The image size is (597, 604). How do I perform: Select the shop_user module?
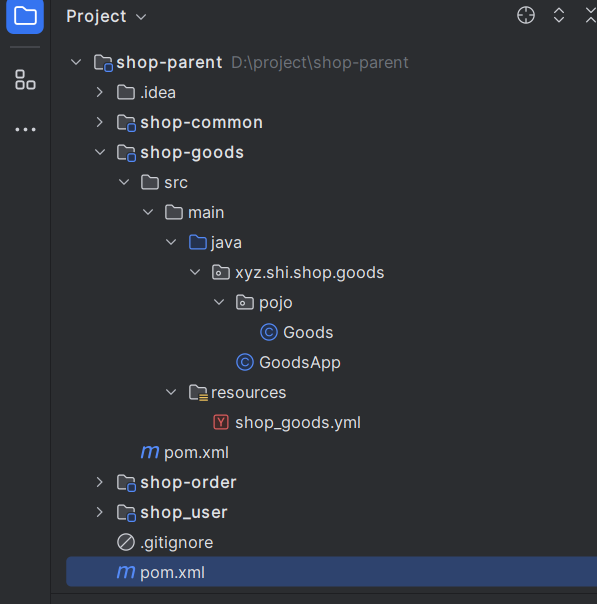tap(183, 512)
